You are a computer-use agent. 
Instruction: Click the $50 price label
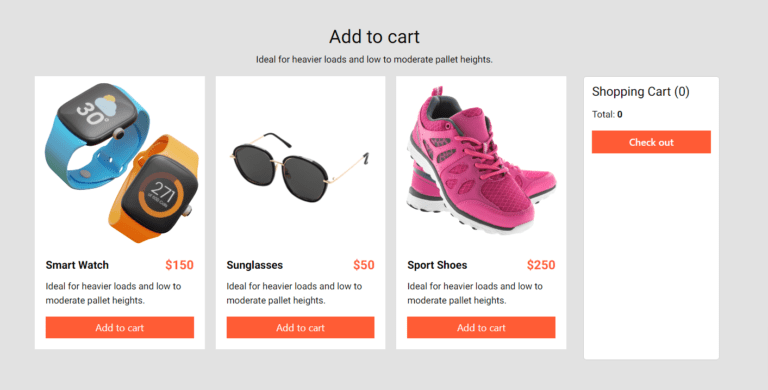coord(364,265)
